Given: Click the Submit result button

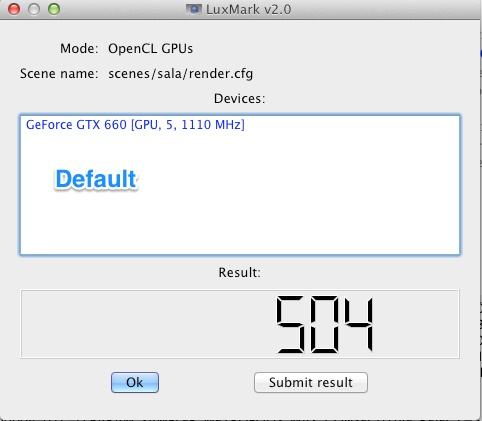Looking at the screenshot, I should click(311, 382).
